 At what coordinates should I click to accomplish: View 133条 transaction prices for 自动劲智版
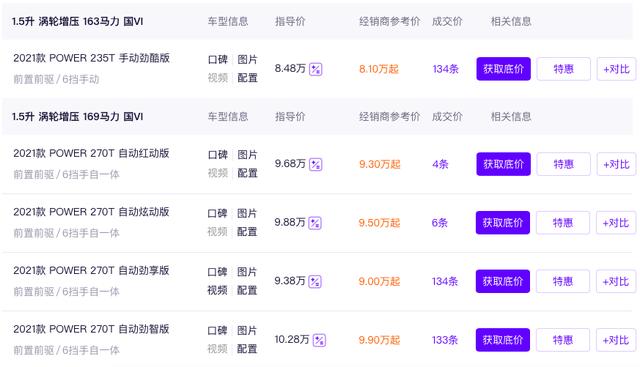(445, 340)
